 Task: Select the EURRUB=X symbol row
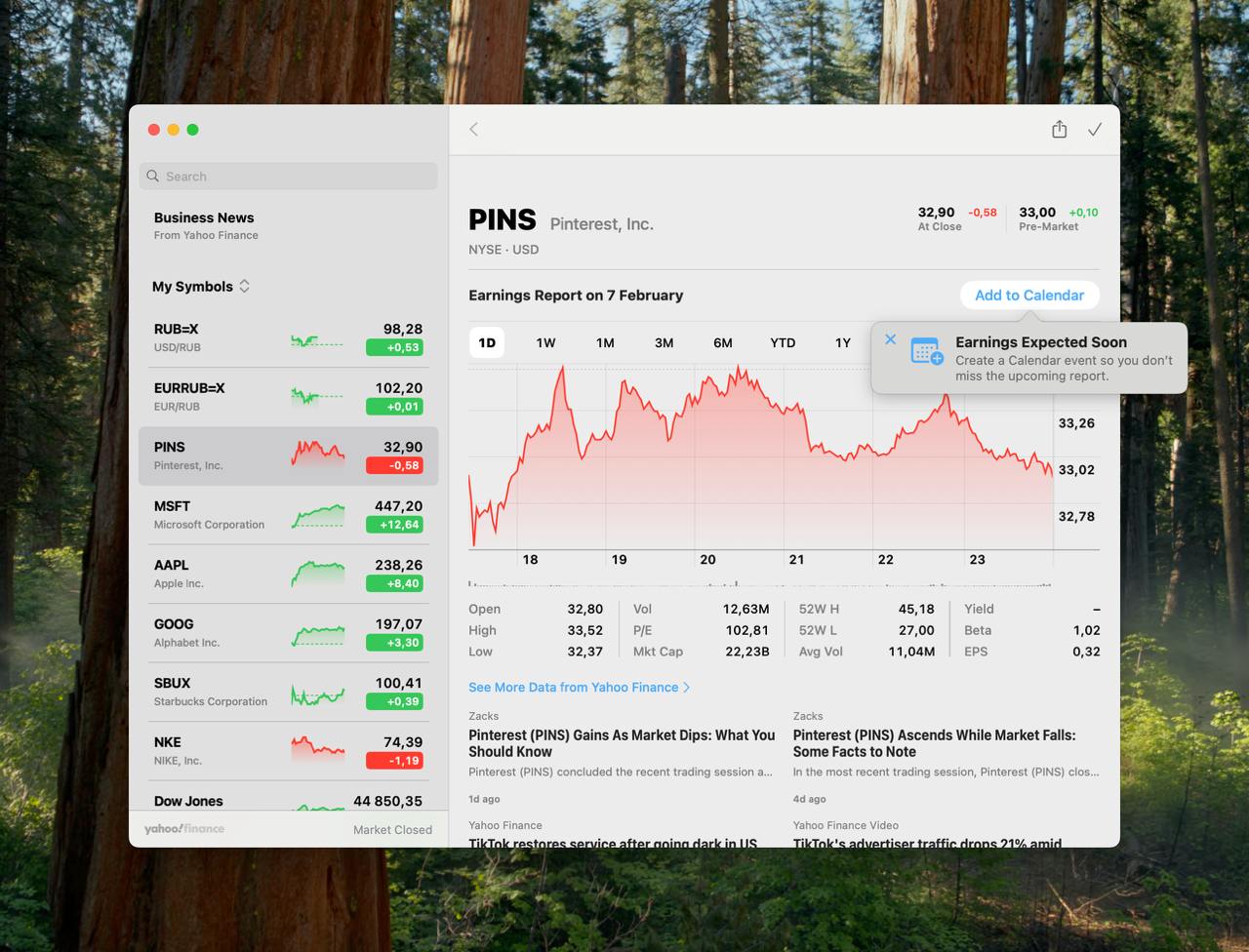(288, 397)
